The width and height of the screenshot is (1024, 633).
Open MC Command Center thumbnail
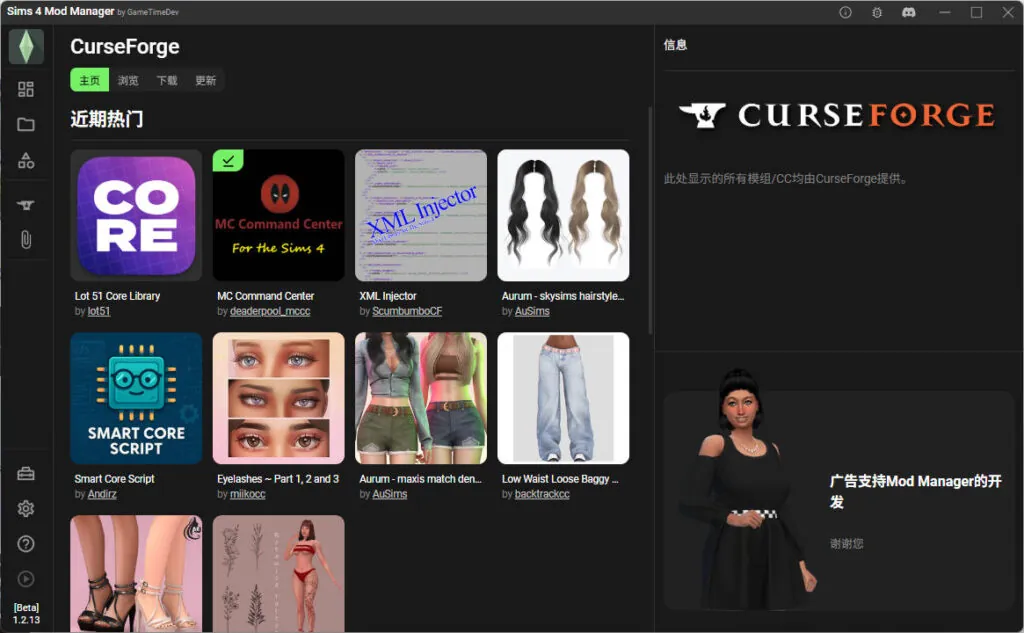click(278, 215)
